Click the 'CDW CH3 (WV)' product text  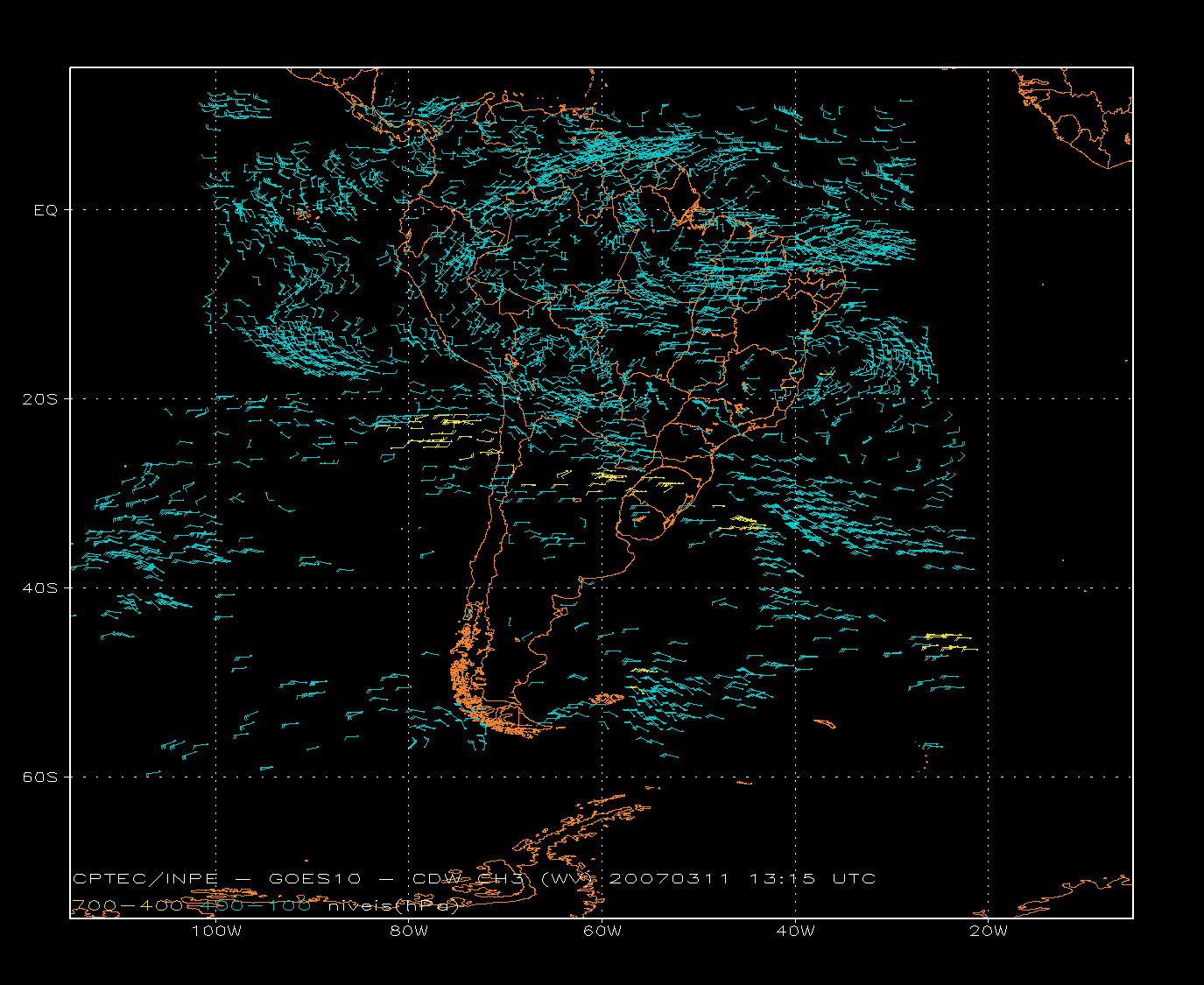[503, 878]
